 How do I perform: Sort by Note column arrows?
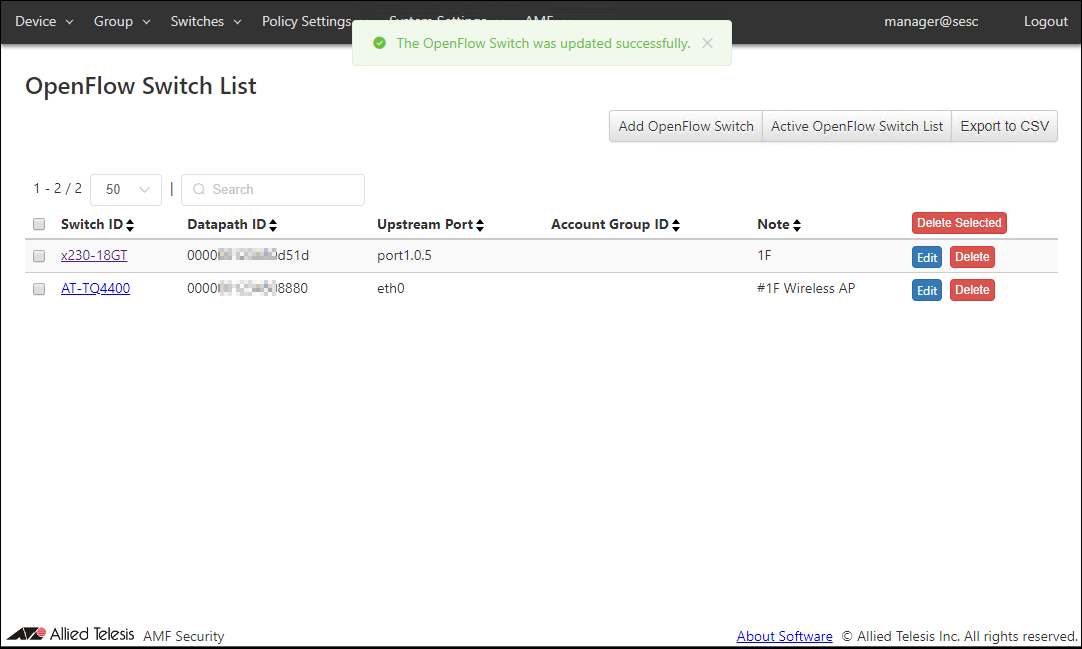click(797, 225)
